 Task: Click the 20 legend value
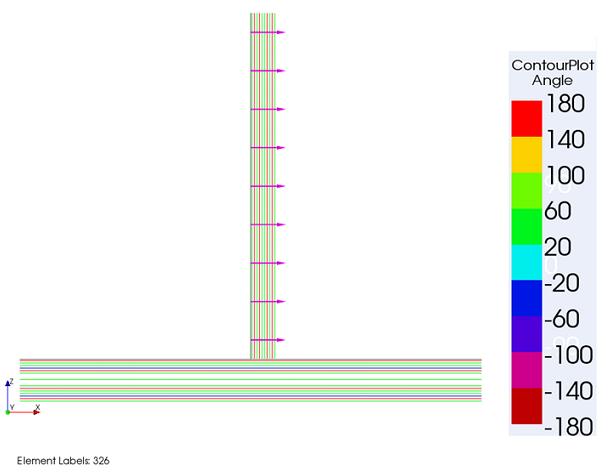558,247
